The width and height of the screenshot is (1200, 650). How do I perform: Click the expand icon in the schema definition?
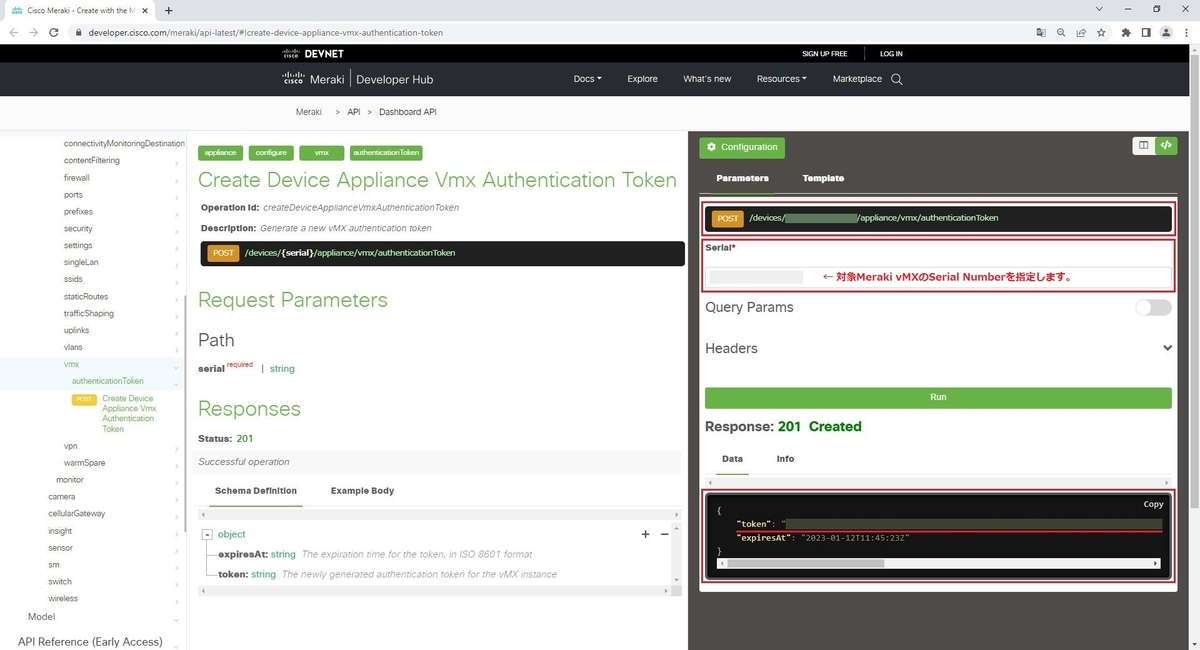(x=645, y=534)
